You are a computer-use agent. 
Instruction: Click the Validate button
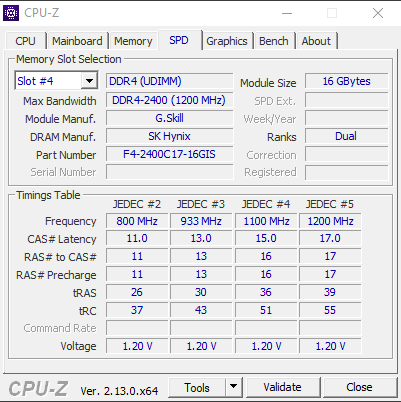coord(282,387)
